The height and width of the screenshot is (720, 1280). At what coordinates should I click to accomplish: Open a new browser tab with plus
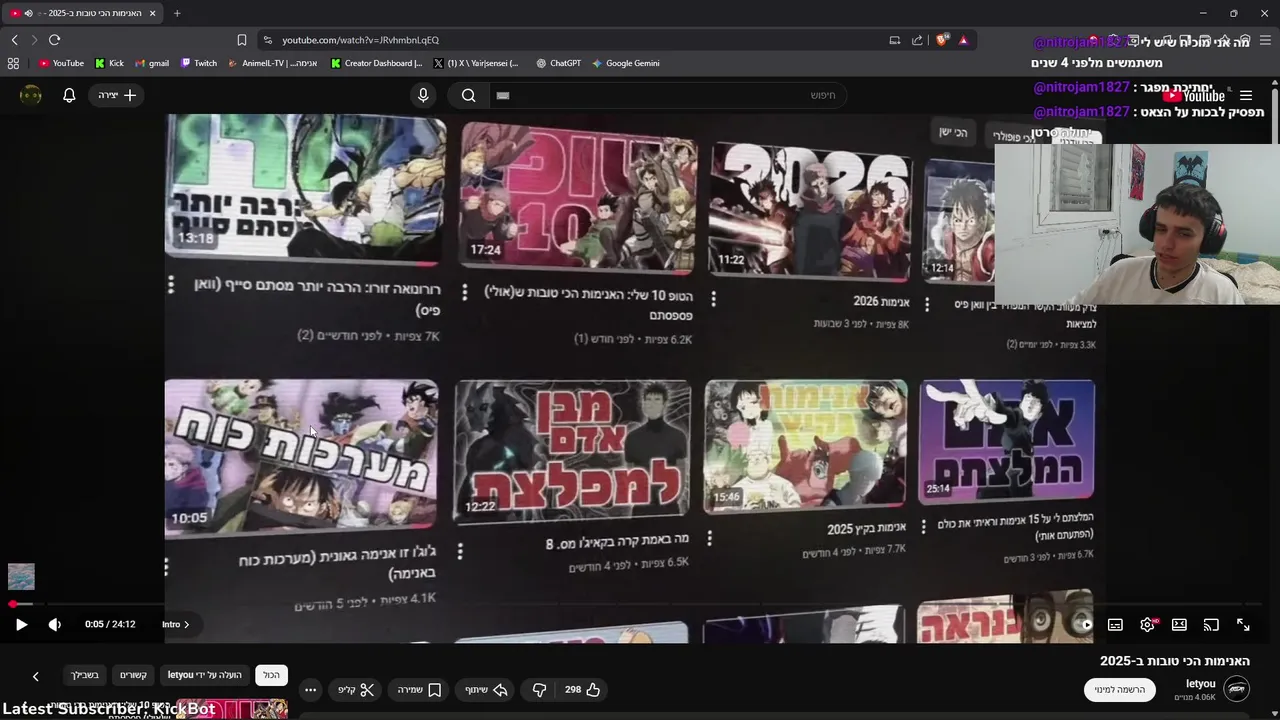[177, 13]
